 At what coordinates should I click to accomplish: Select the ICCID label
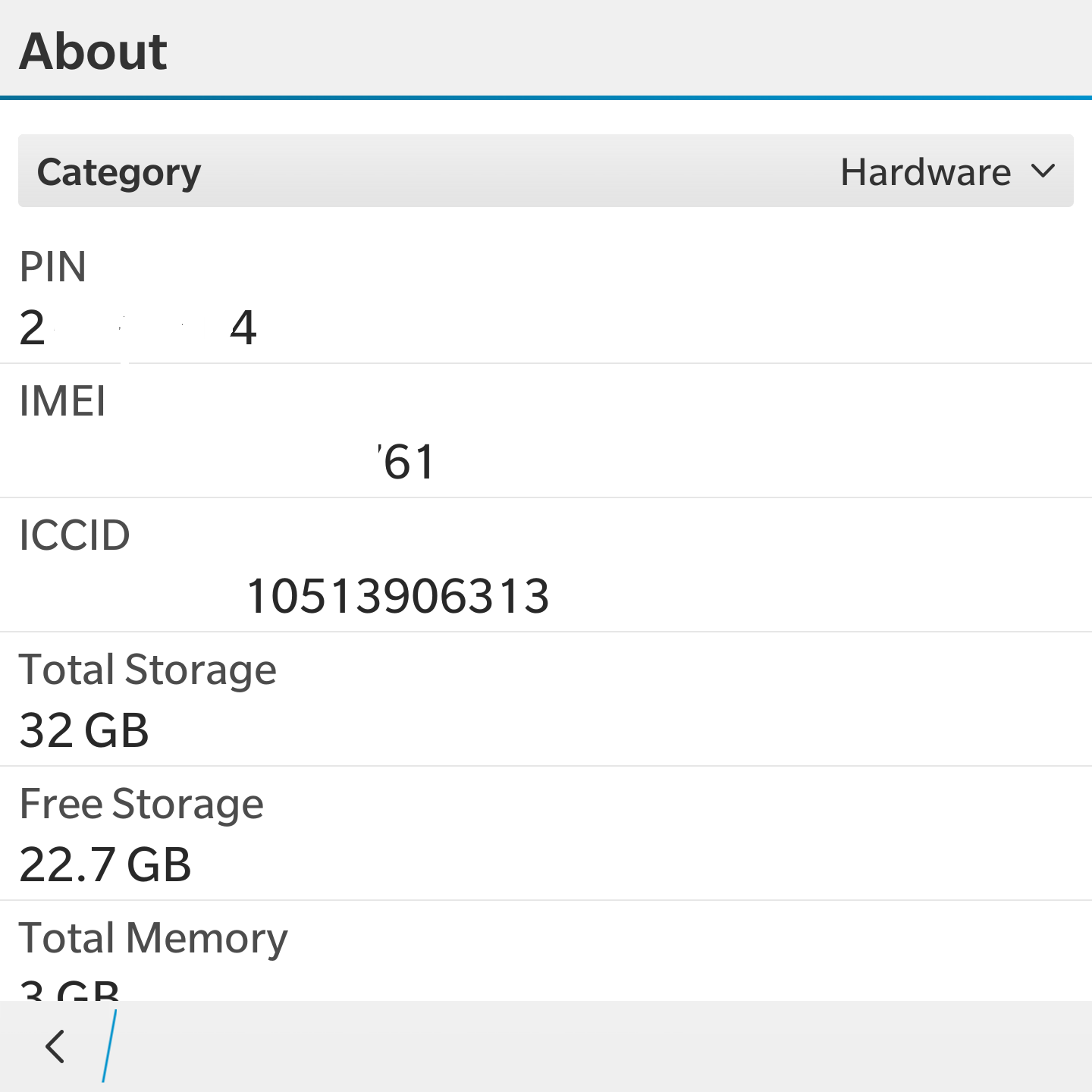point(74,535)
